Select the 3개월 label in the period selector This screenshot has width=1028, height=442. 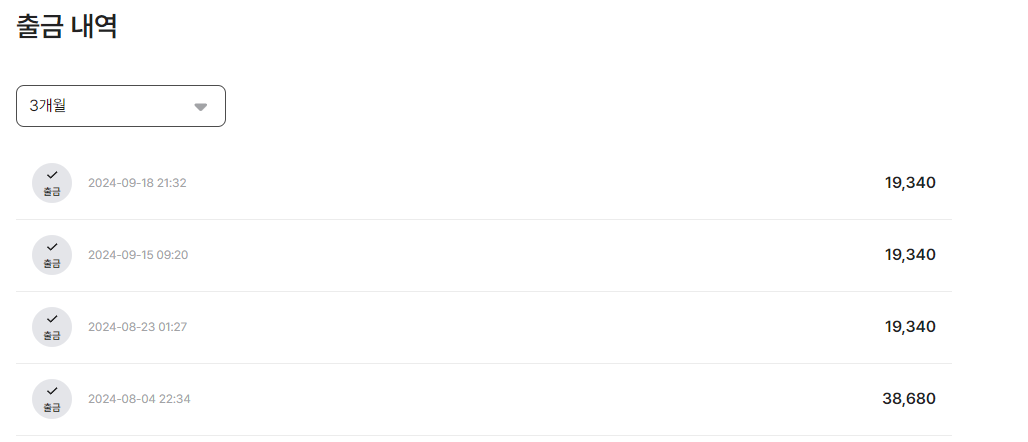[48, 106]
